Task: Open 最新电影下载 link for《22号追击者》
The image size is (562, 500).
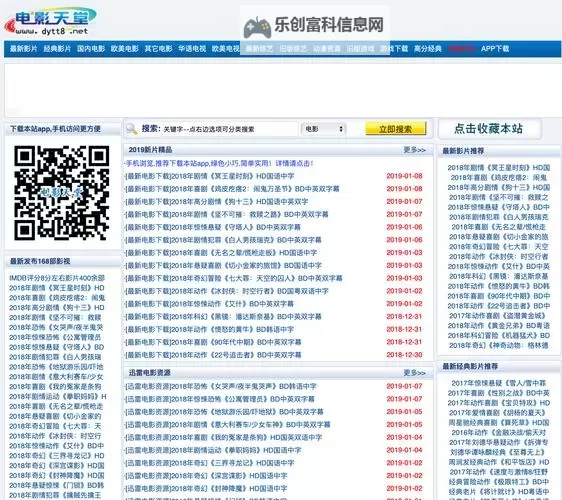Action: click(213, 355)
